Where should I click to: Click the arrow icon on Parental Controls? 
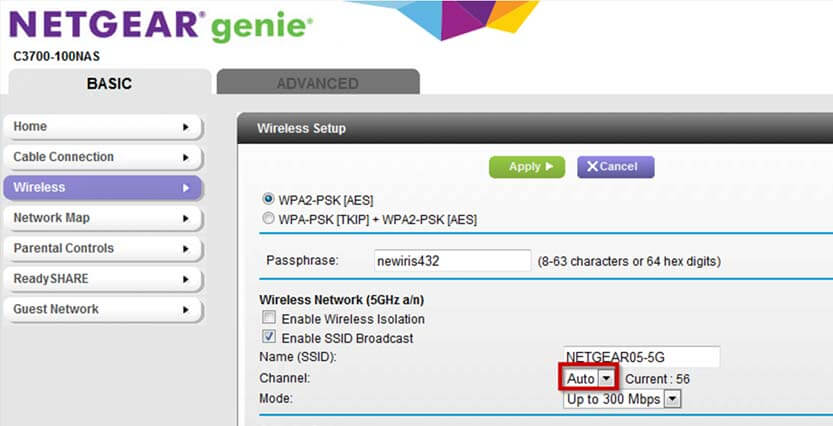pyautogui.click(x=185, y=249)
